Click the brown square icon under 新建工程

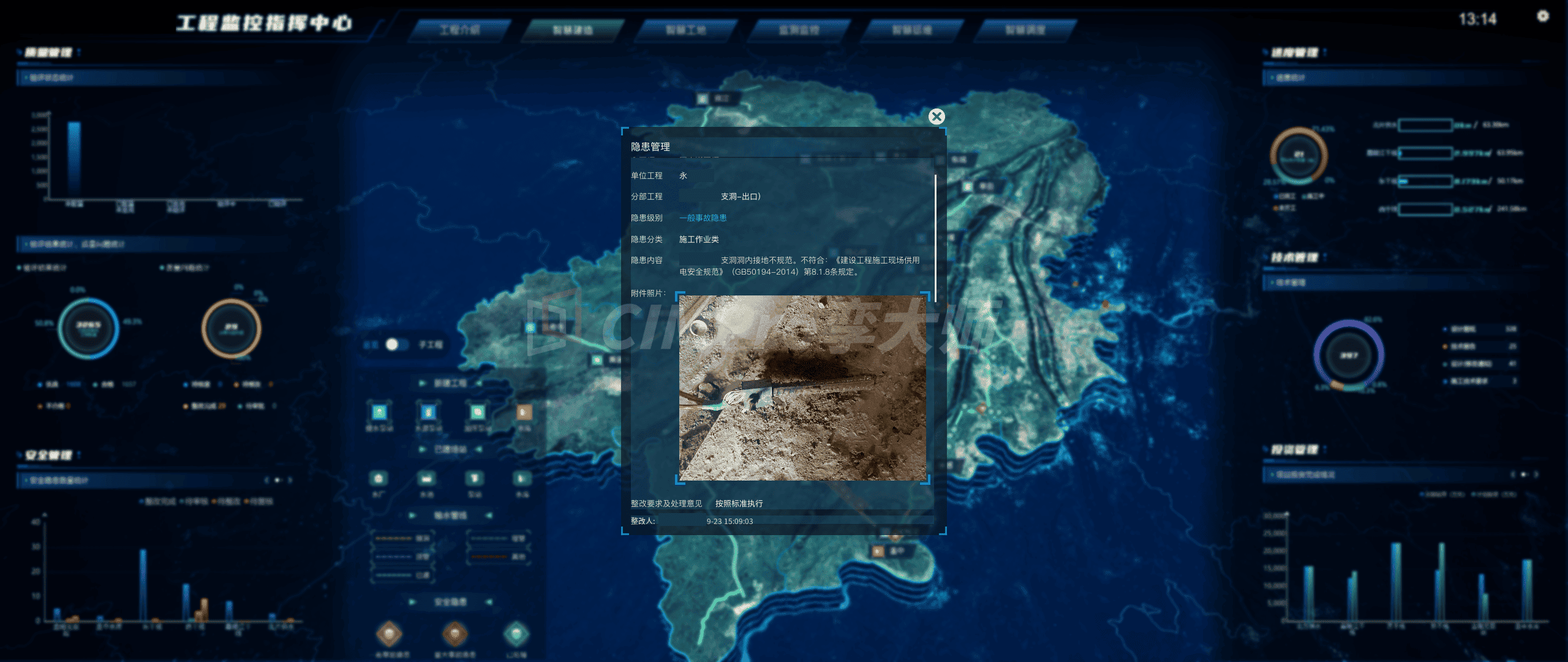pyautogui.click(x=523, y=412)
